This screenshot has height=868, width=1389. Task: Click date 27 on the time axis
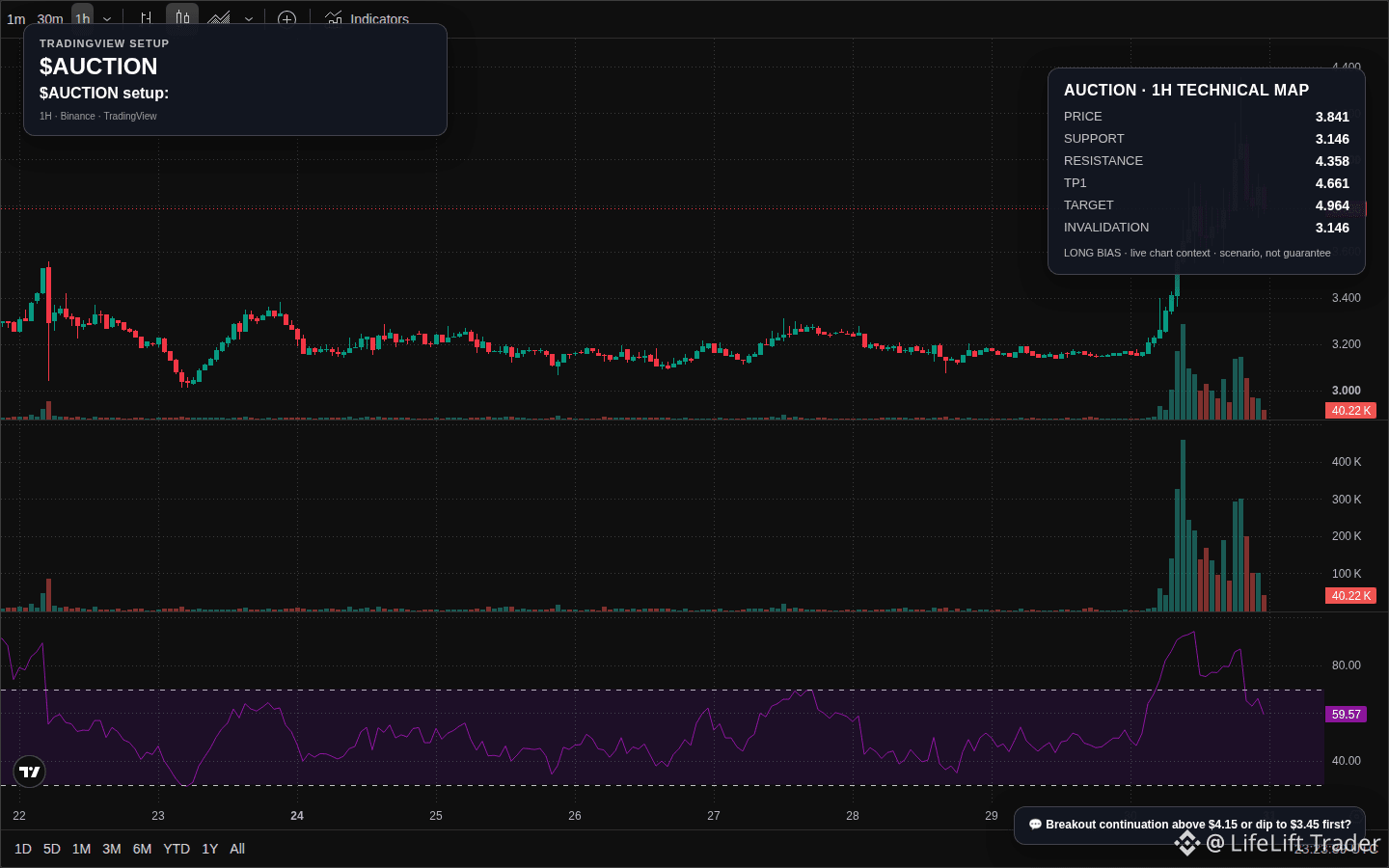pos(714,816)
